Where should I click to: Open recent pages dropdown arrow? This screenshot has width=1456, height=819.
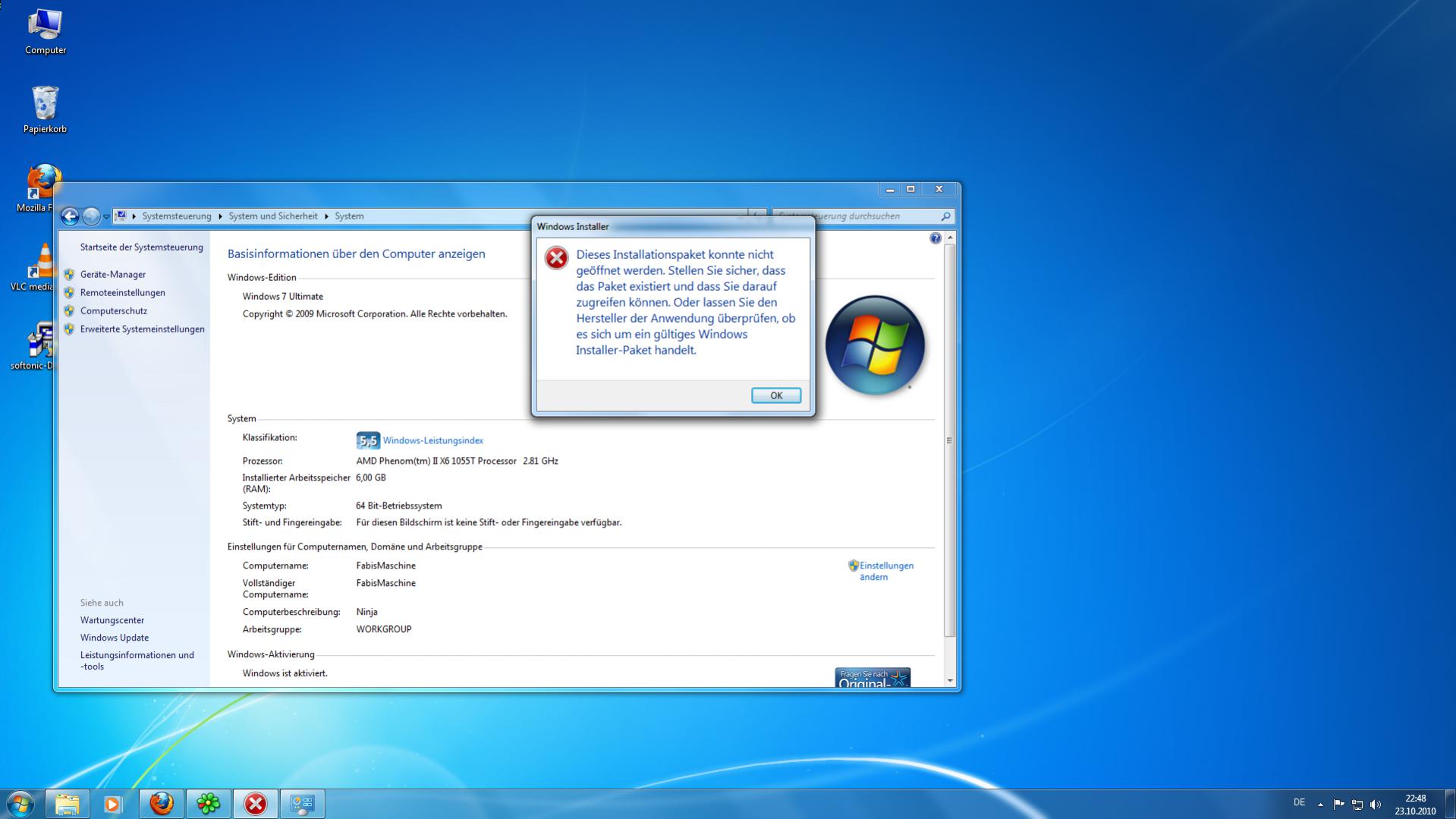[x=106, y=217]
